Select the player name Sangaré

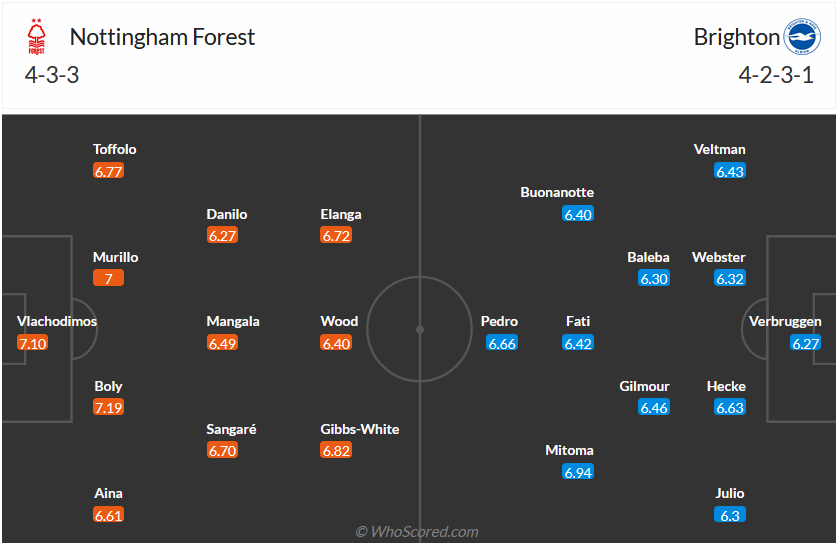pos(232,429)
